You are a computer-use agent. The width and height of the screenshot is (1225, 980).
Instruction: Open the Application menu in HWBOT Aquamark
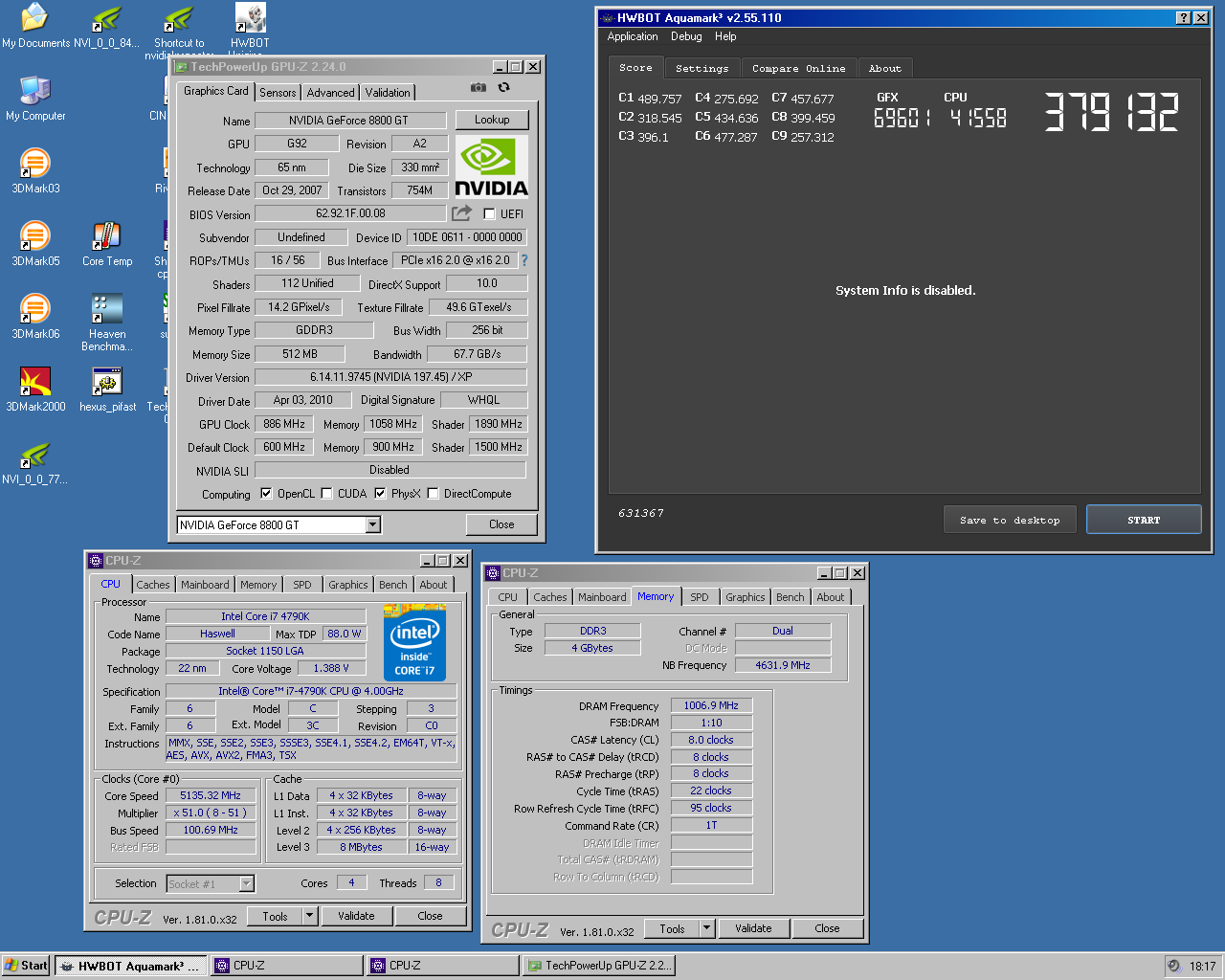[x=633, y=36]
